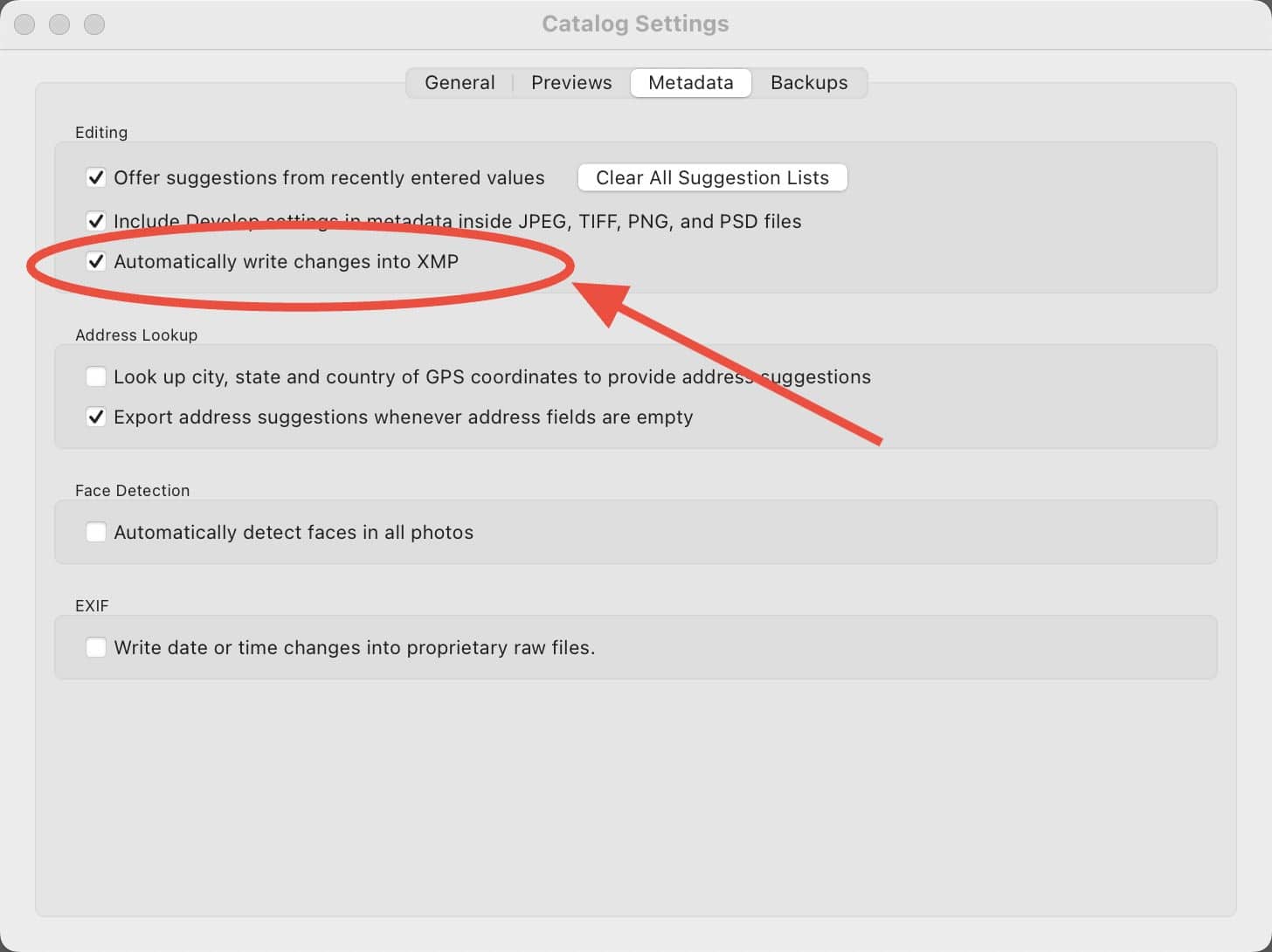Enable automatic face detection in all photos

96,532
